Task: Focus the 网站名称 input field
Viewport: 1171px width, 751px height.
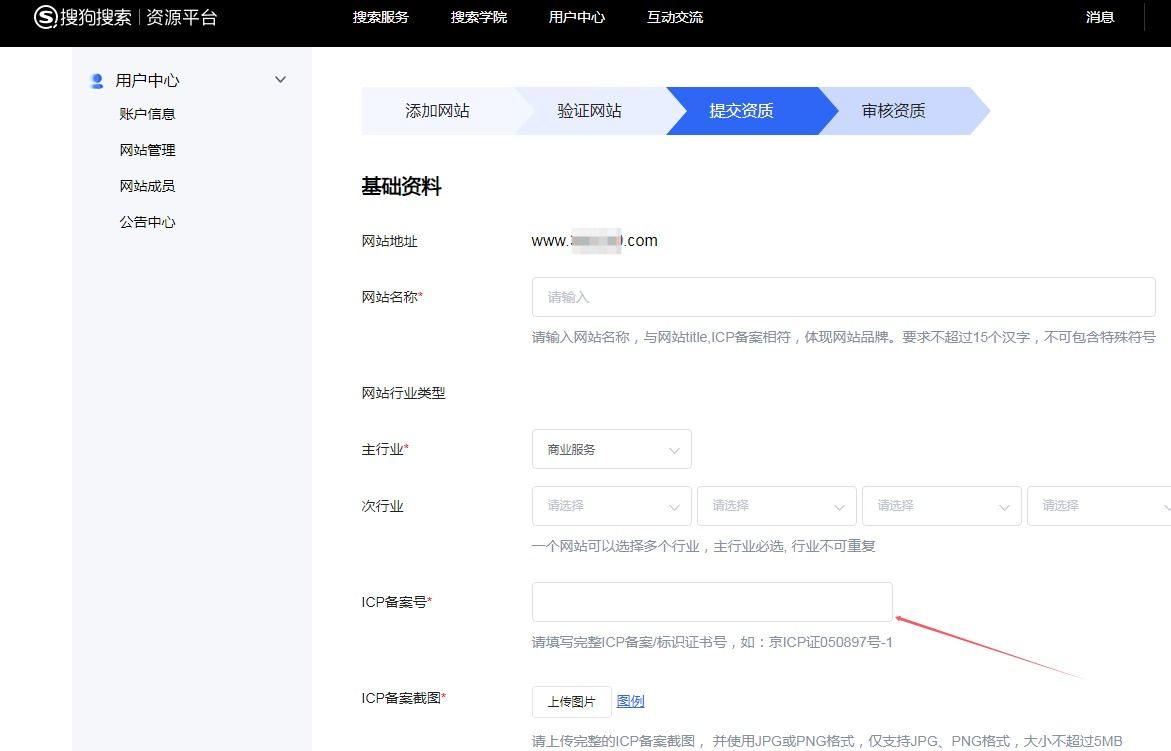Action: [x=843, y=297]
